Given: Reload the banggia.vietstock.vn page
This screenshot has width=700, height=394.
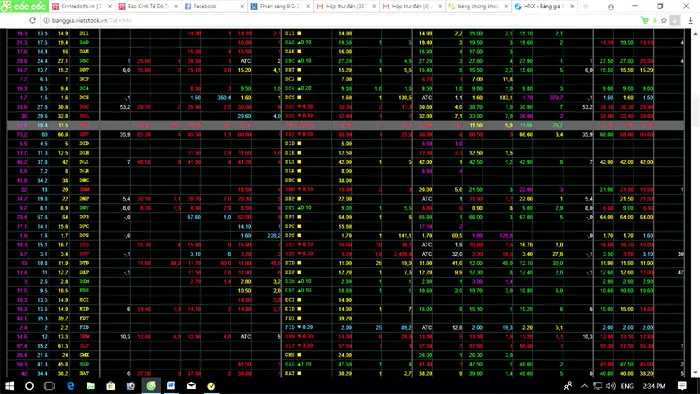Looking at the screenshot, I should coord(32,21).
